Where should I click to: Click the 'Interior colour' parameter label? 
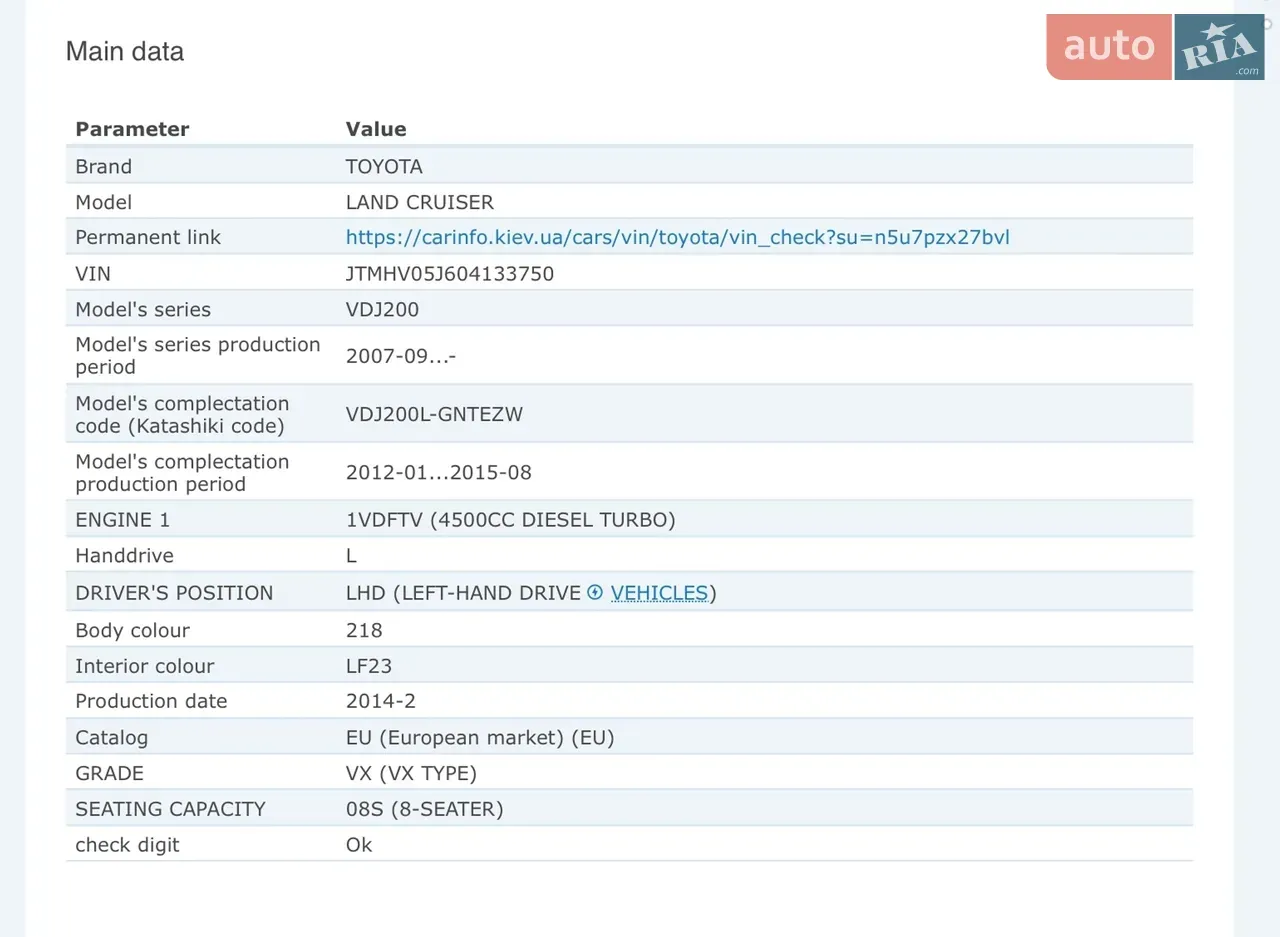coord(145,666)
